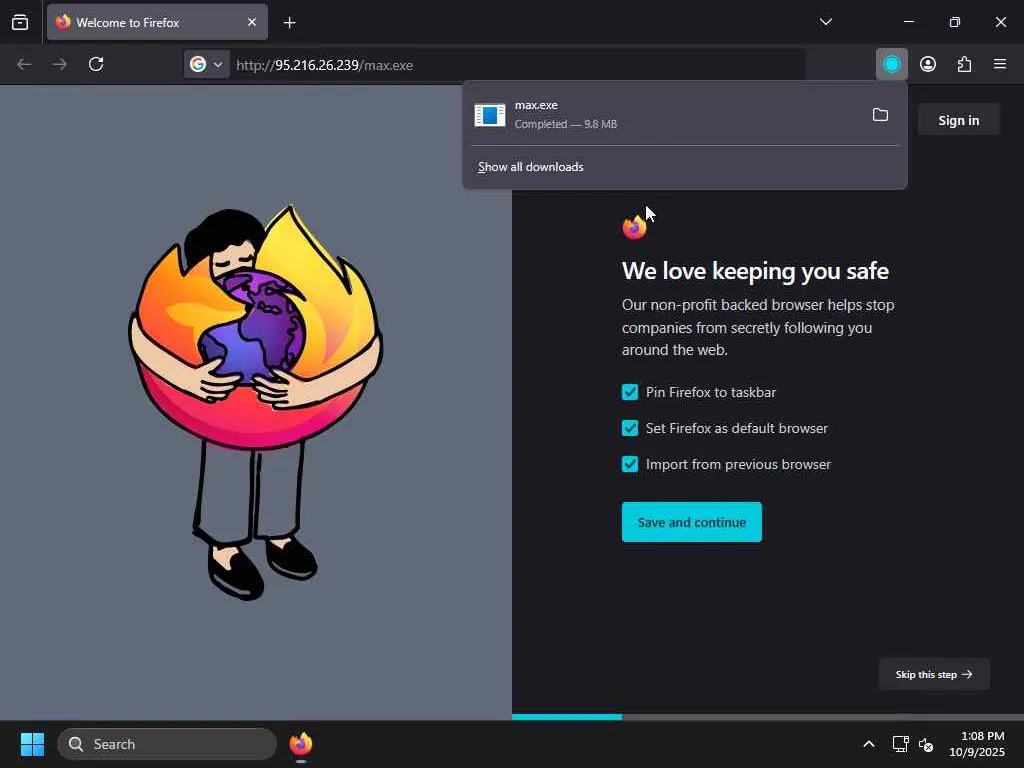
Task: Open the Firefox account icon
Action: 928,64
